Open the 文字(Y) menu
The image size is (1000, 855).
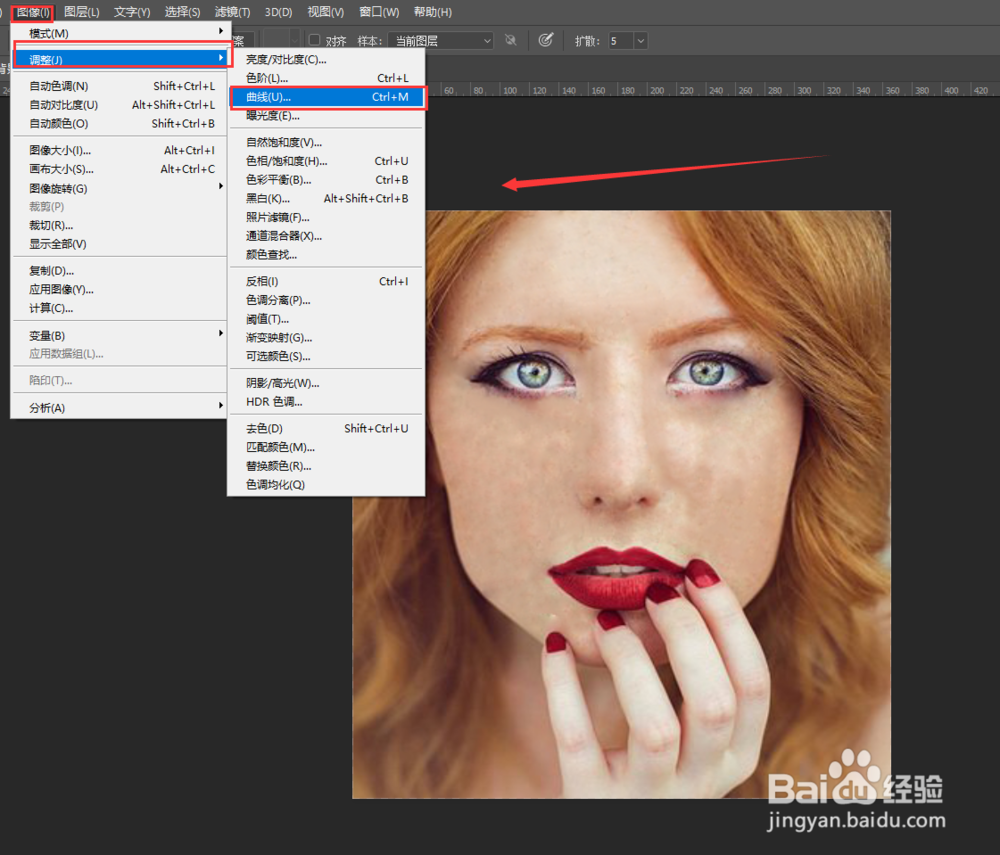pyautogui.click(x=132, y=12)
